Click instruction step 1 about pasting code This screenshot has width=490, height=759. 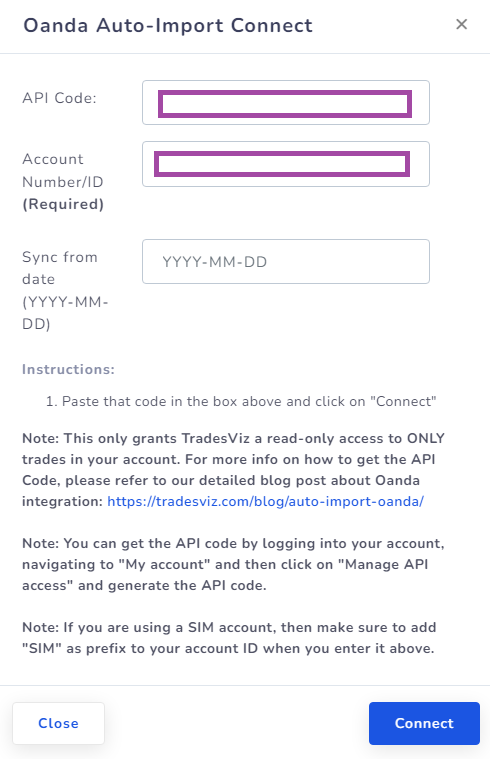pyautogui.click(x=241, y=401)
